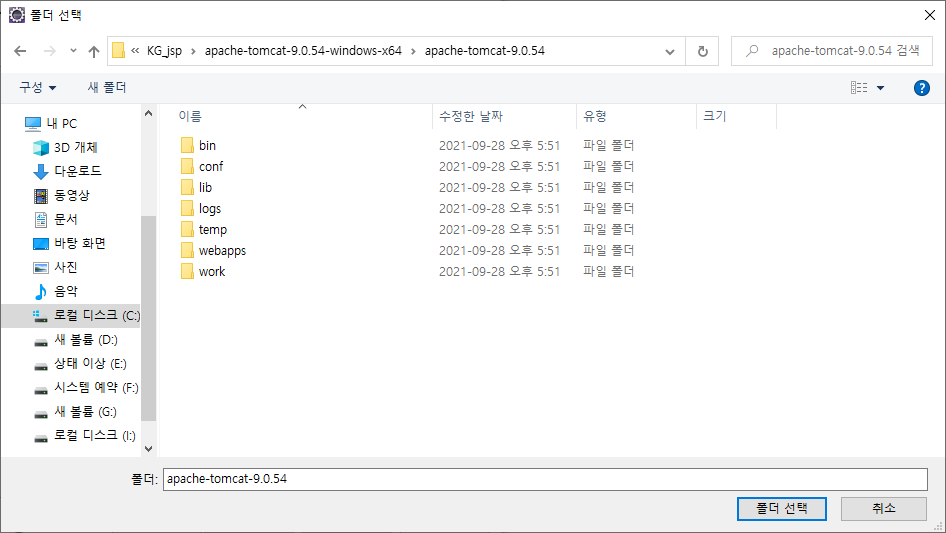Select the temp folder
The image size is (946, 533).
(212, 229)
